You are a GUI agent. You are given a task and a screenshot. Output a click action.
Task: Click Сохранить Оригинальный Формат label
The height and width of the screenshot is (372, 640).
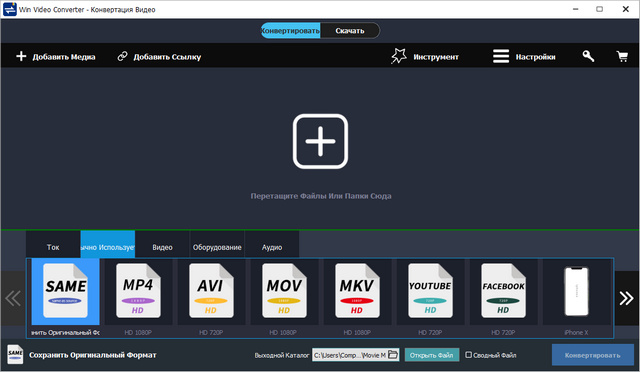93,355
